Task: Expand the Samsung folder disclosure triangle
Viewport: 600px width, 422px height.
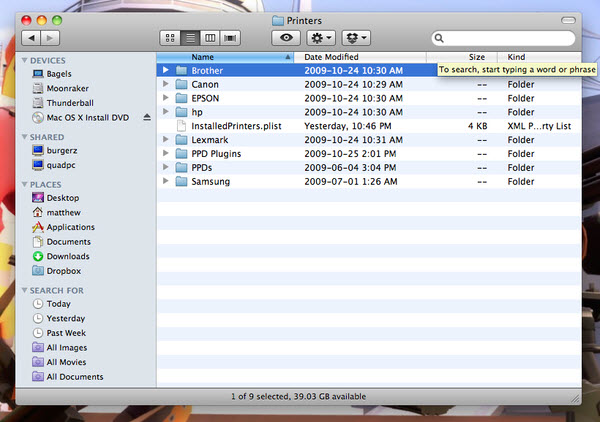Action: click(166, 181)
